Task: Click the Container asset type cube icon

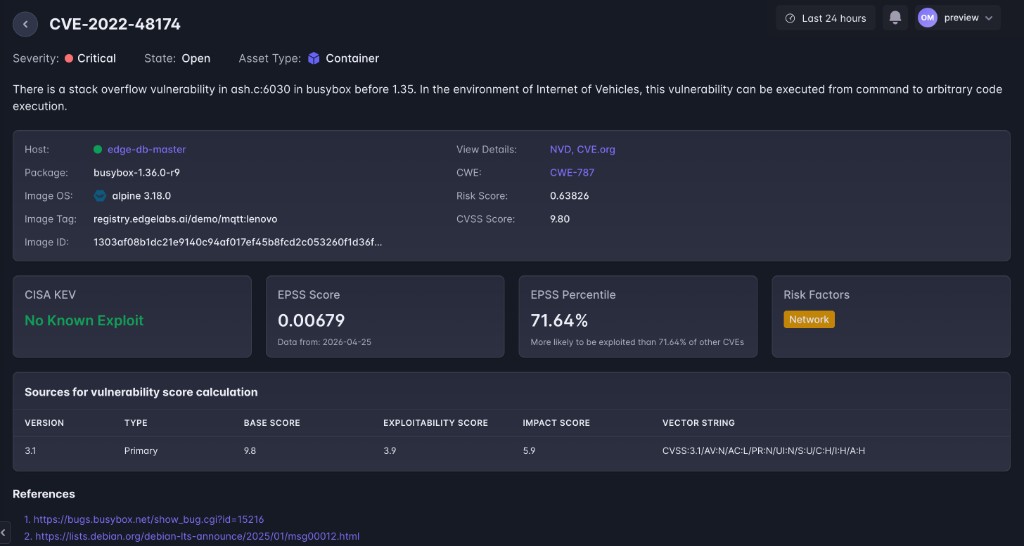Action: pos(313,58)
